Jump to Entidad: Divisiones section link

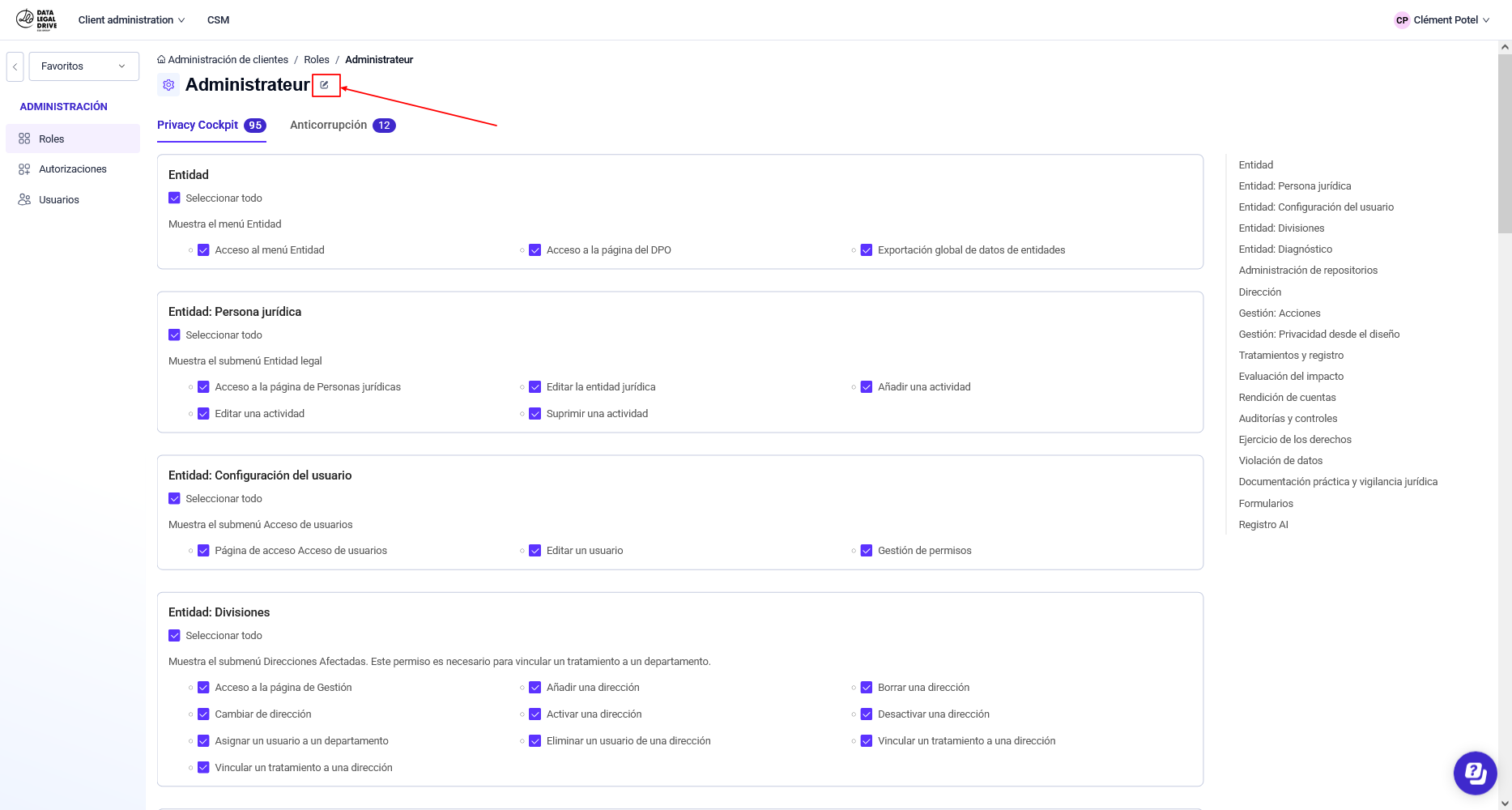1281,228
